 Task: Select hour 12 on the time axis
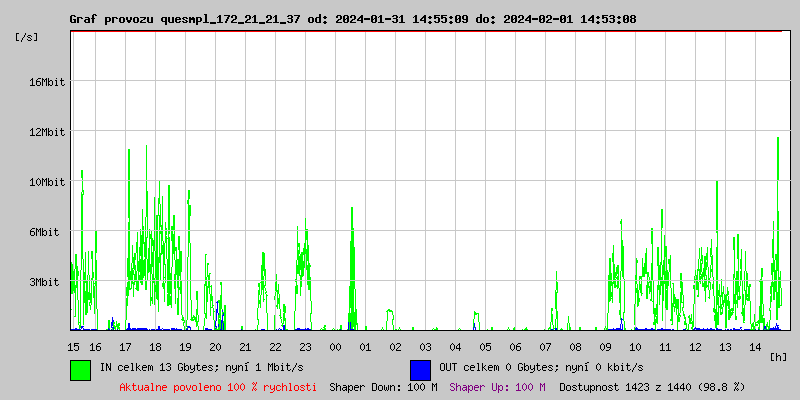pyautogui.click(x=695, y=347)
